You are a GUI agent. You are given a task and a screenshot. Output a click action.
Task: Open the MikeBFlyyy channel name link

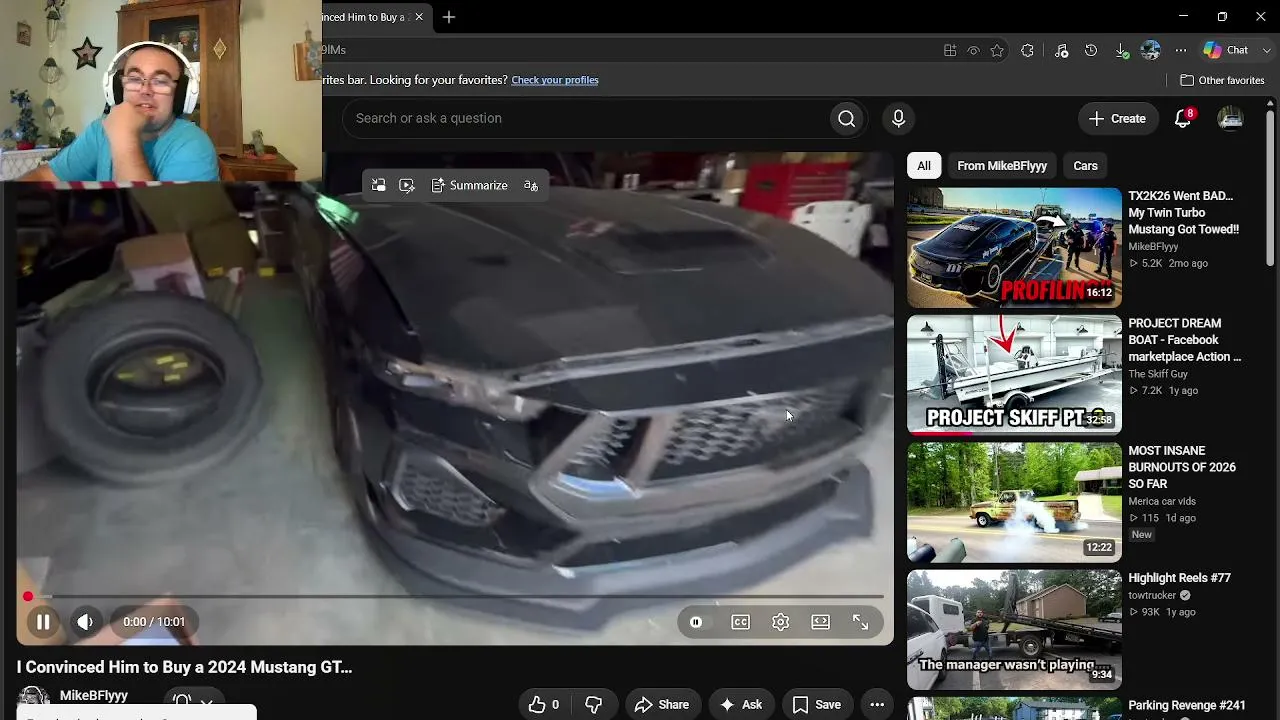tap(94, 696)
